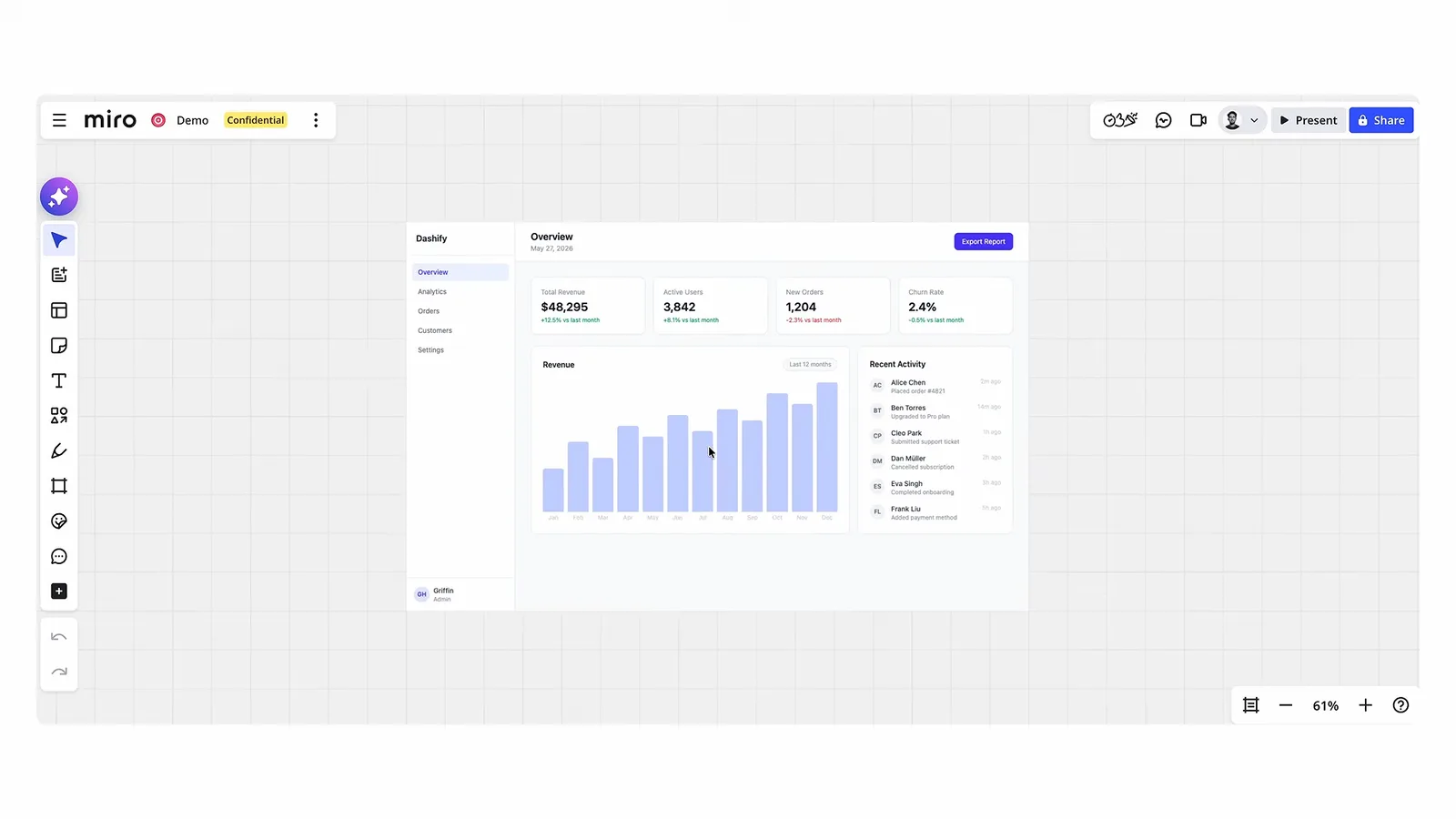Click the Confidential classification label

[256, 120]
